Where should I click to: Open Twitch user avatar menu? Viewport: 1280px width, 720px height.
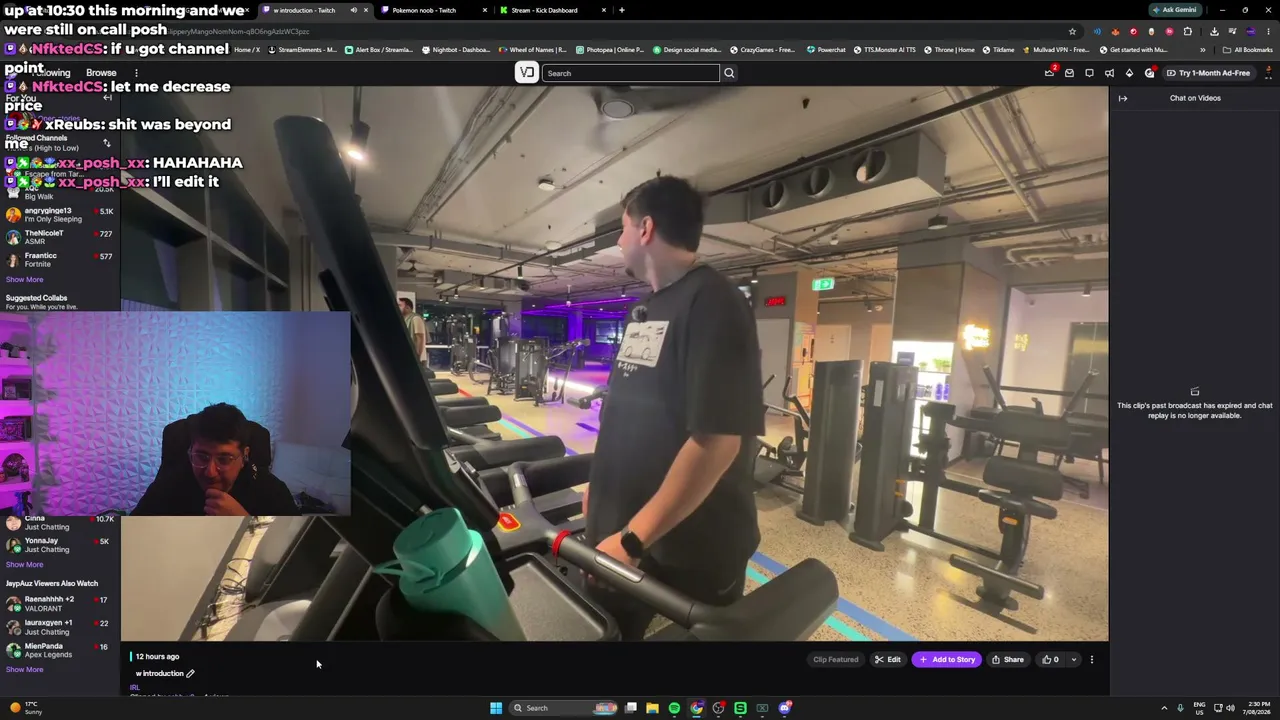pyautogui.click(x=1268, y=73)
